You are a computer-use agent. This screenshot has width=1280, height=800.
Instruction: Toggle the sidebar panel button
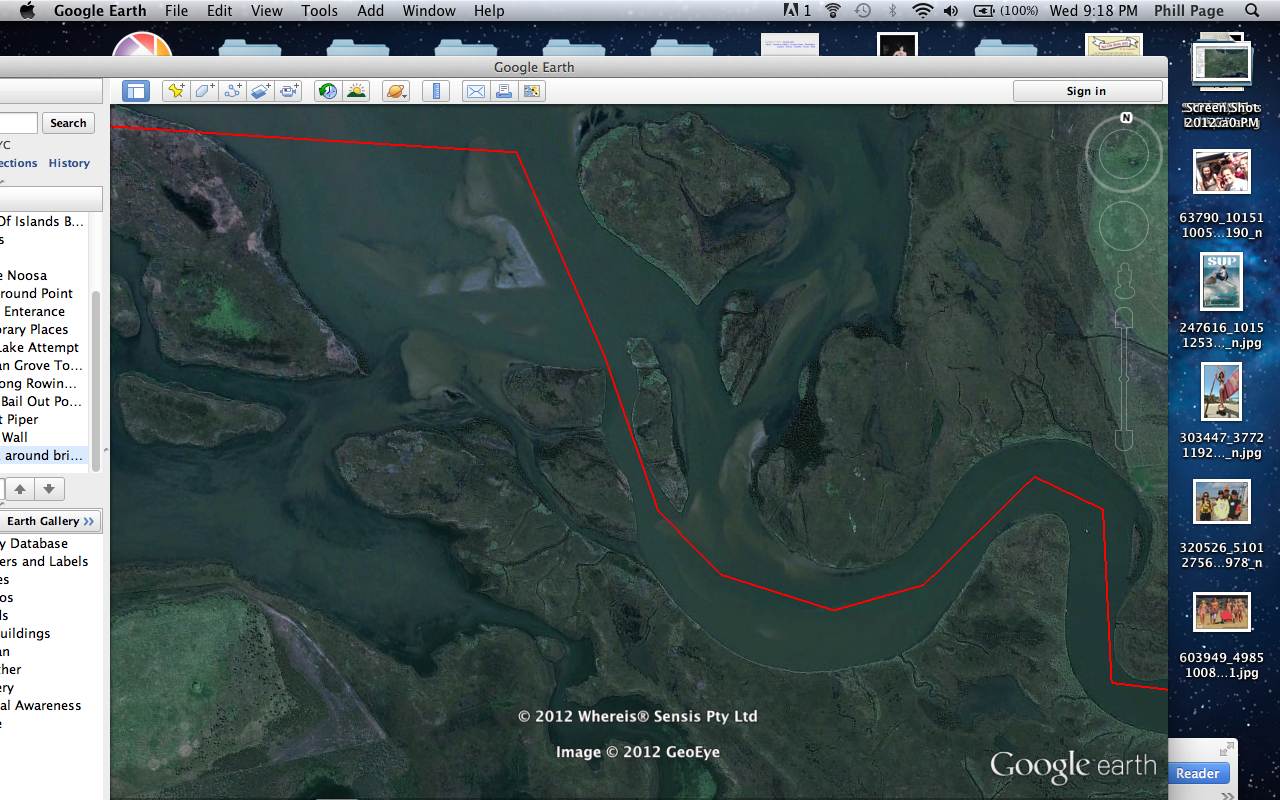(136, 91)
